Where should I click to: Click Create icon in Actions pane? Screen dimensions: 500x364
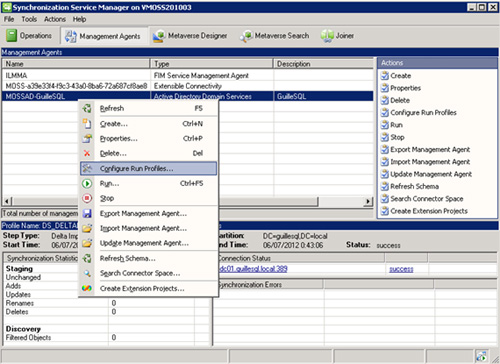coord(385,76)
